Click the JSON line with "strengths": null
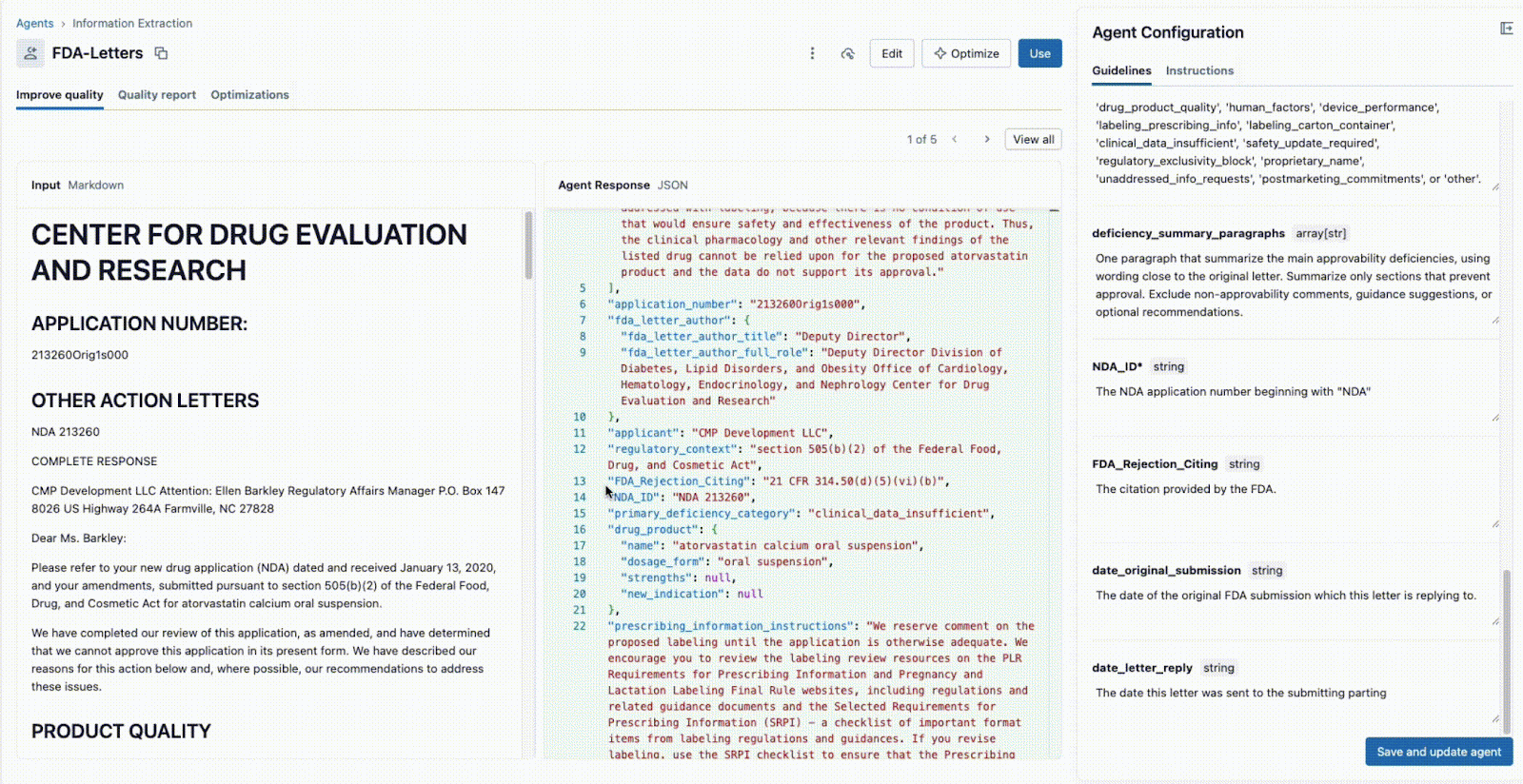This screenshot has height=784, width=1523. click(x=679, y=578)
